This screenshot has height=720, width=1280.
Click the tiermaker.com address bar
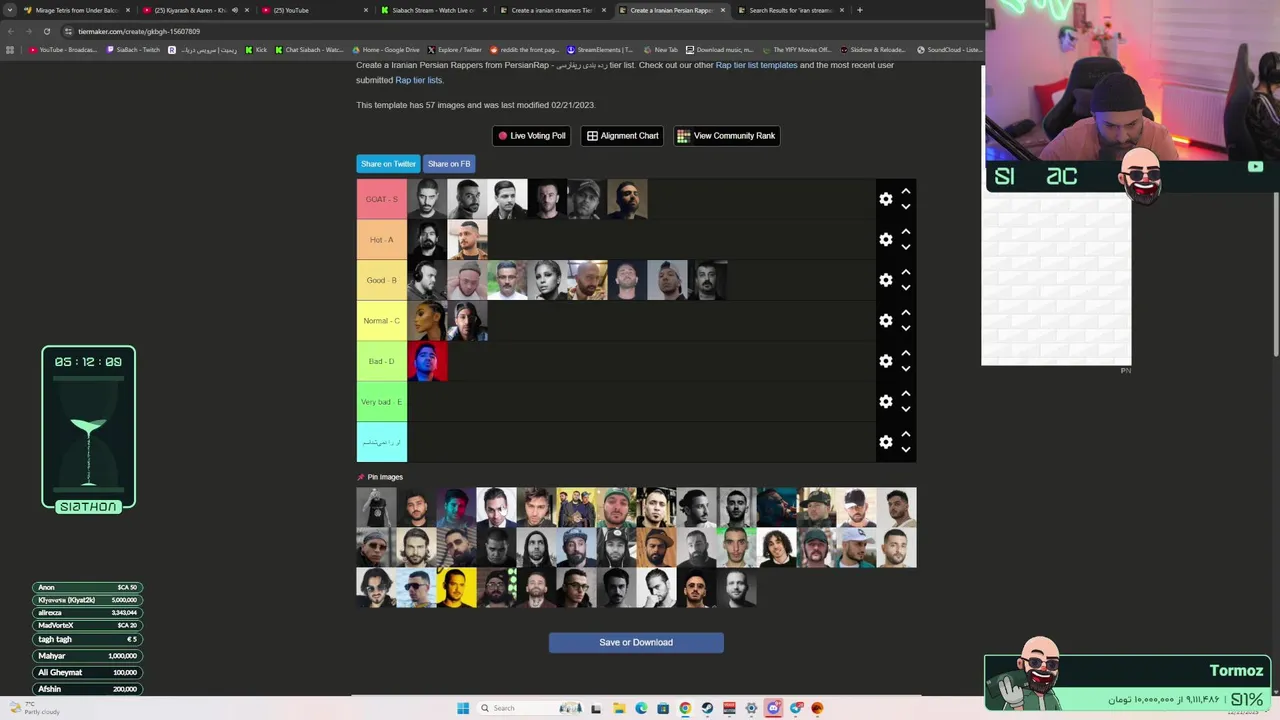click(500, 31)
